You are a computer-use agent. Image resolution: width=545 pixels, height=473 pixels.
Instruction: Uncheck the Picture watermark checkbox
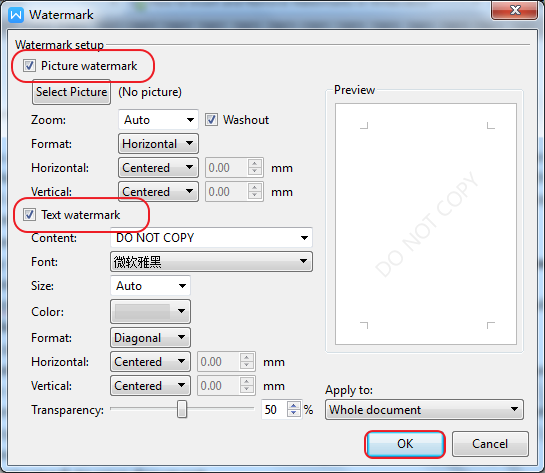pyautogui.click(x=29, y=65)
